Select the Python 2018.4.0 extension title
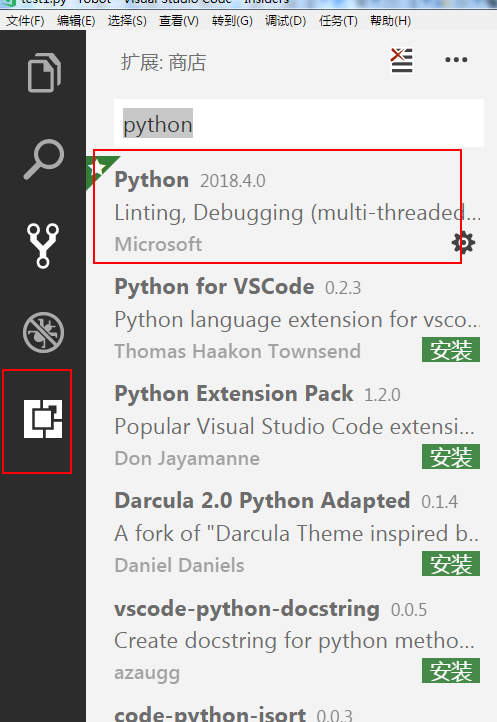Viewport: 497px width, 722px height. [x=152, y=180]
